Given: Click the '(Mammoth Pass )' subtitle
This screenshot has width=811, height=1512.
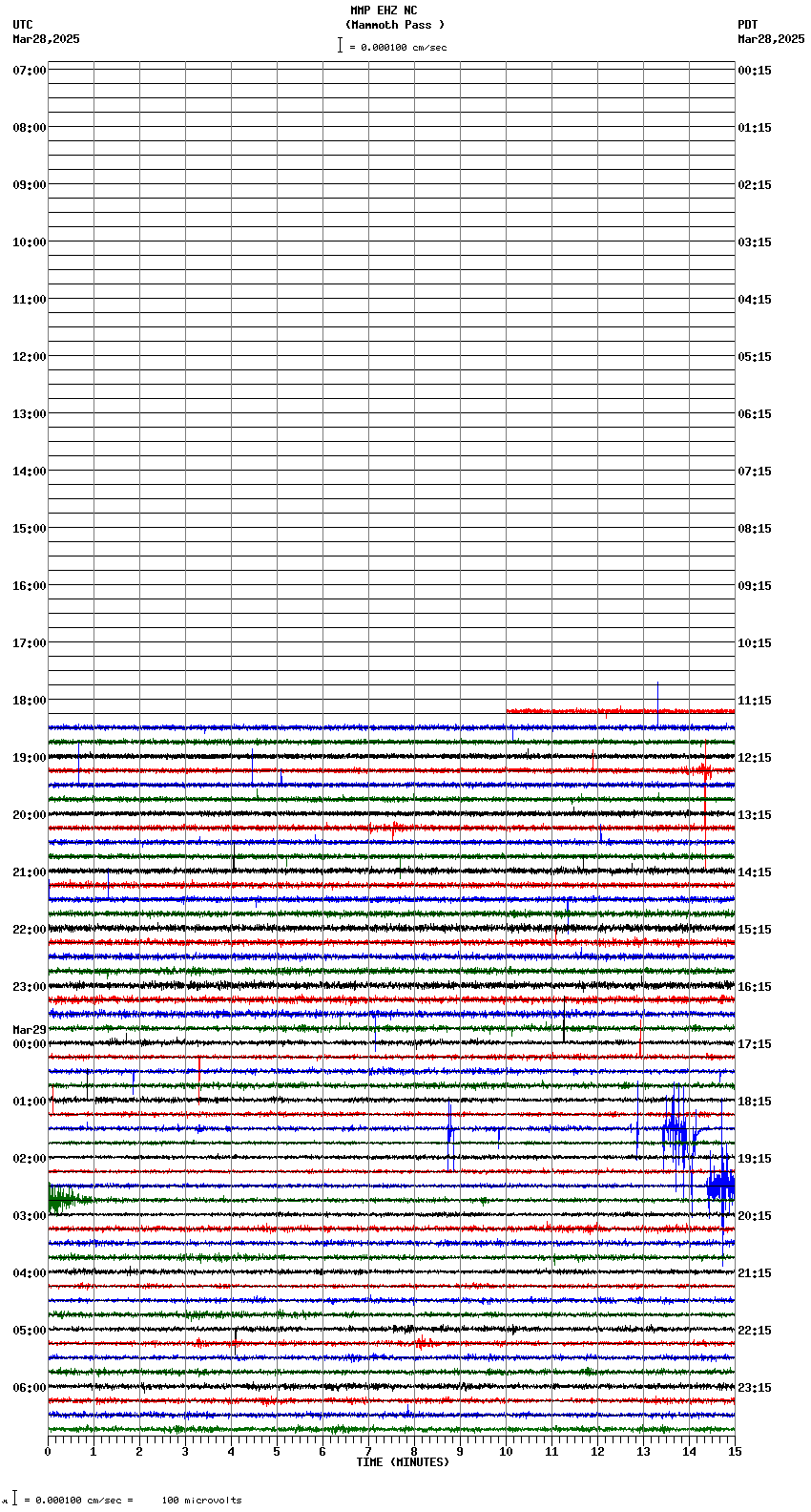Looking at the screenshot, I should [395, 25].
